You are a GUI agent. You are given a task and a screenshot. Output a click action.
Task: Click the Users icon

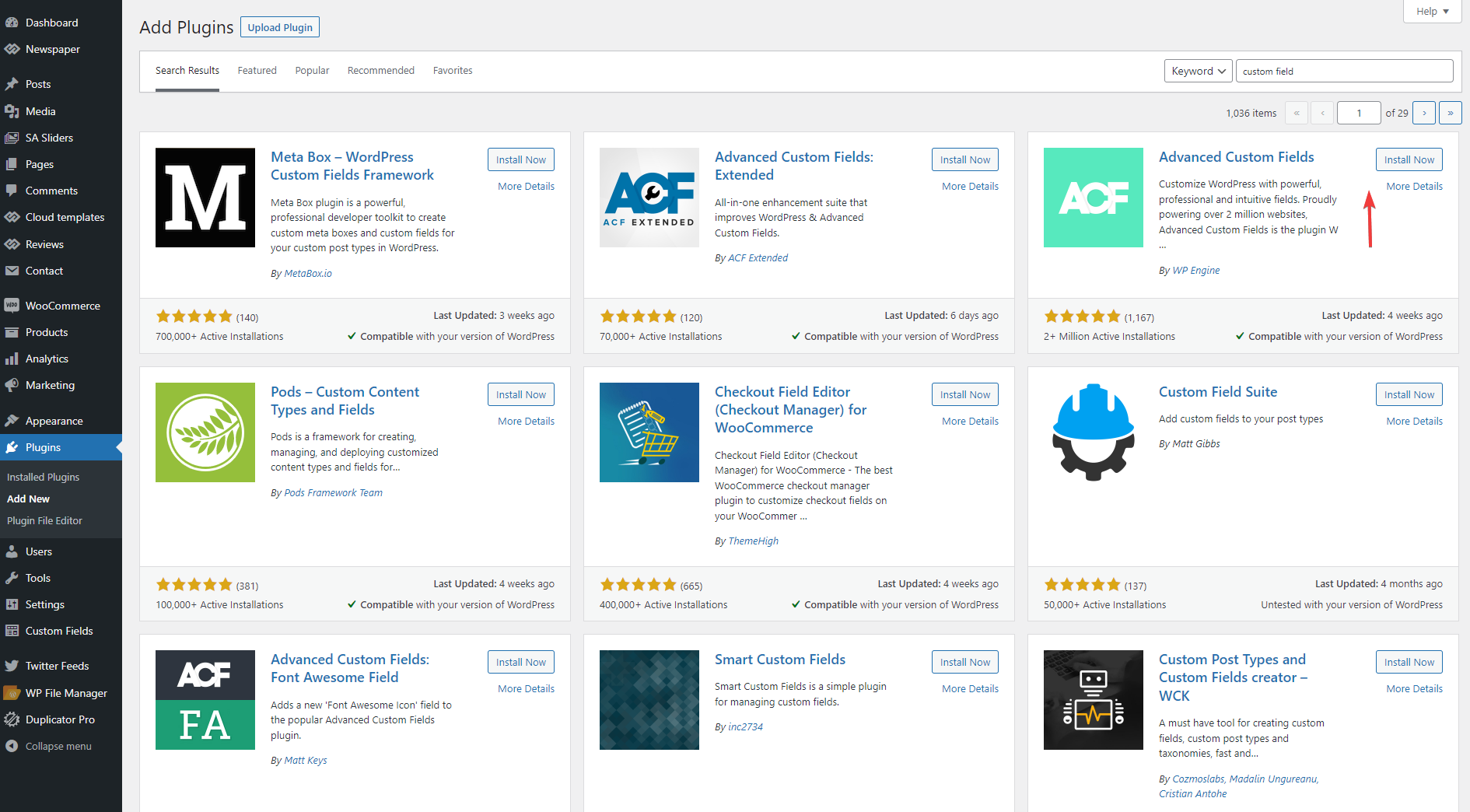pyautogui.click(x=12, y=551)
